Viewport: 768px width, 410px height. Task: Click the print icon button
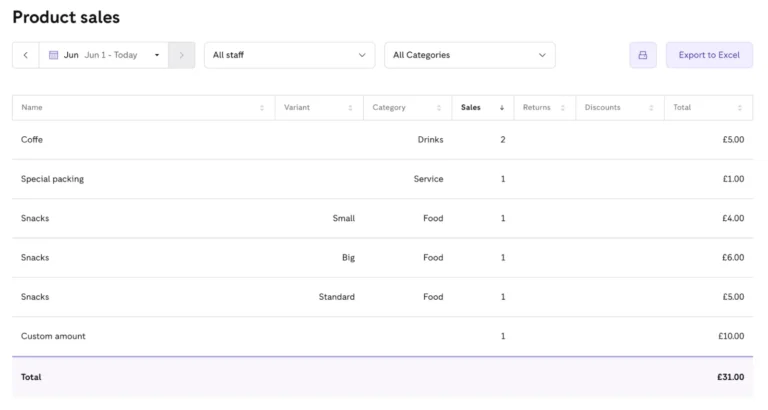[x=643, y=55]
